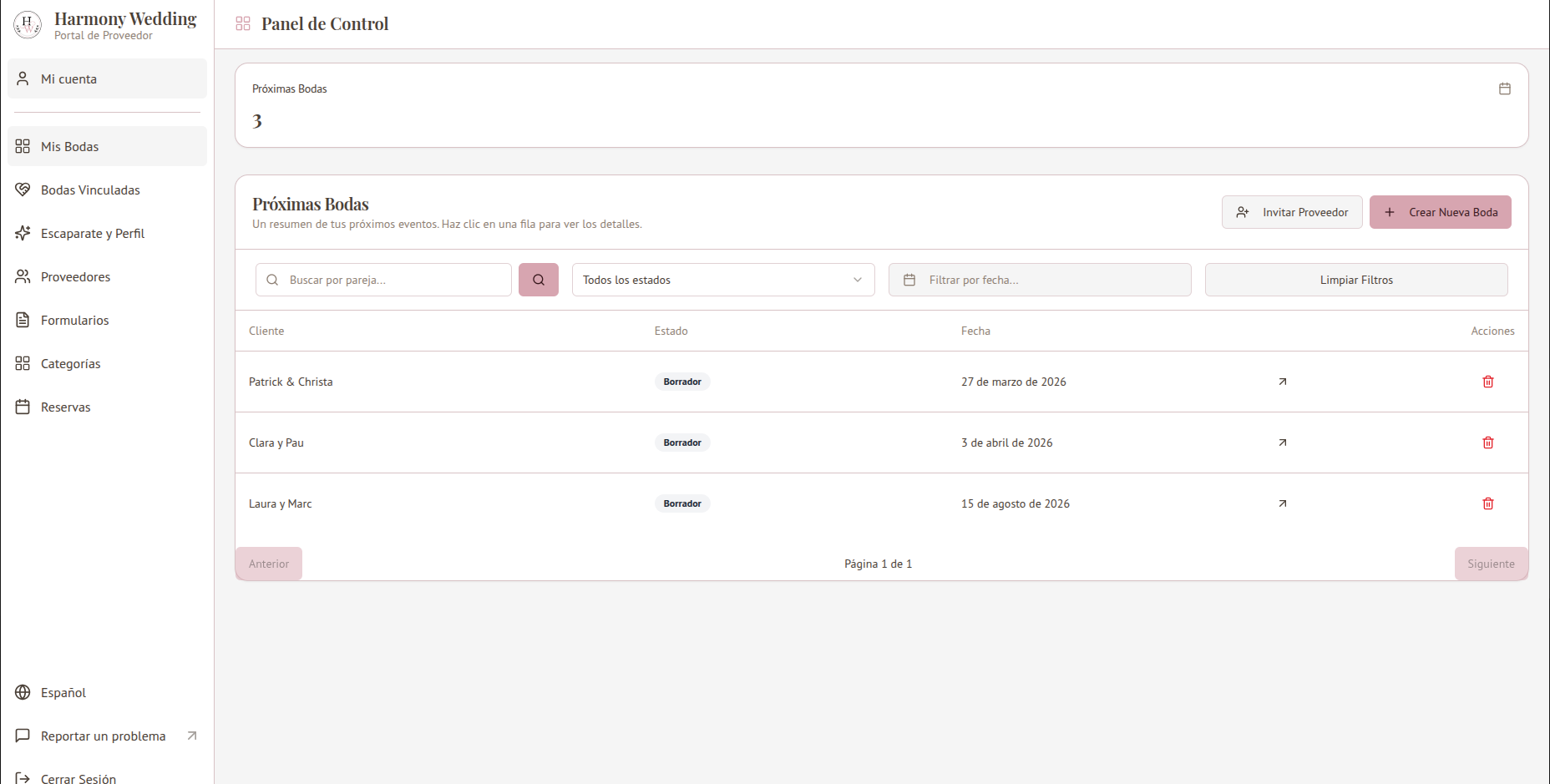Click the Reservas calendar icon
This screenshot has height=784, width=1550.
23,407
